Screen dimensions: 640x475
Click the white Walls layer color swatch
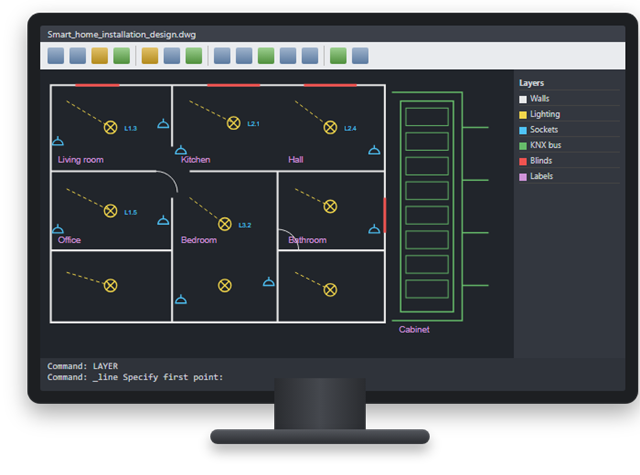click(x=523, y=99)
